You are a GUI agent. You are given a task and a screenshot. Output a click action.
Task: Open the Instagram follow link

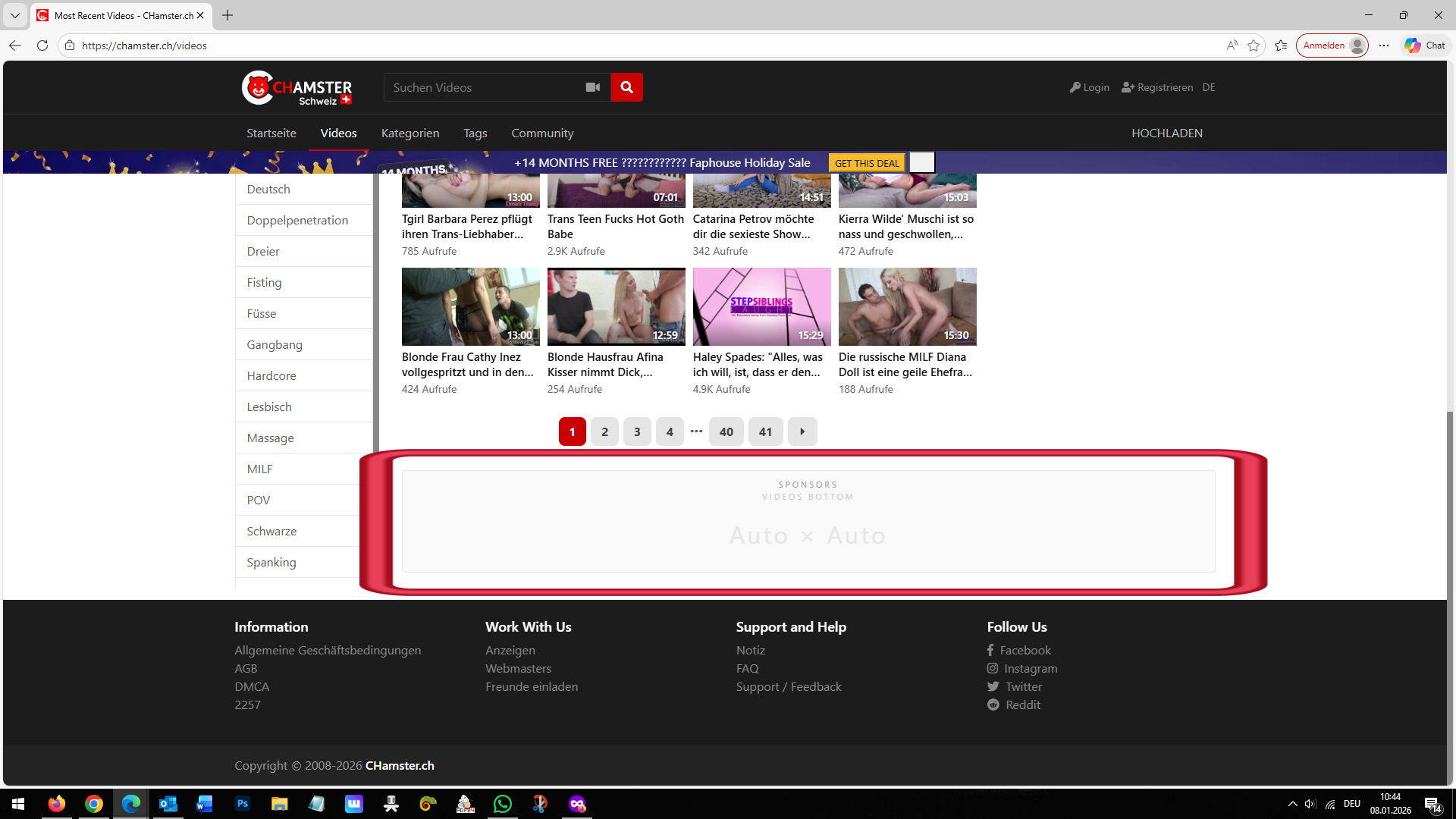[1030, 668]
